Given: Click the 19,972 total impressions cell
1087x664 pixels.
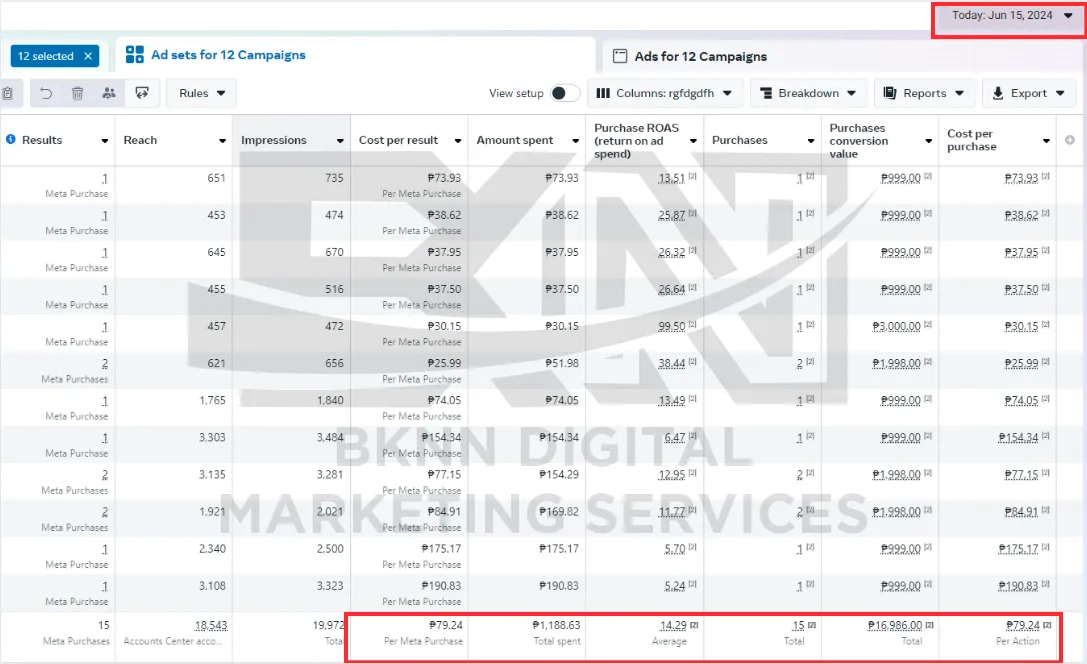Looking at the screenshot, I should pos(328,625).
